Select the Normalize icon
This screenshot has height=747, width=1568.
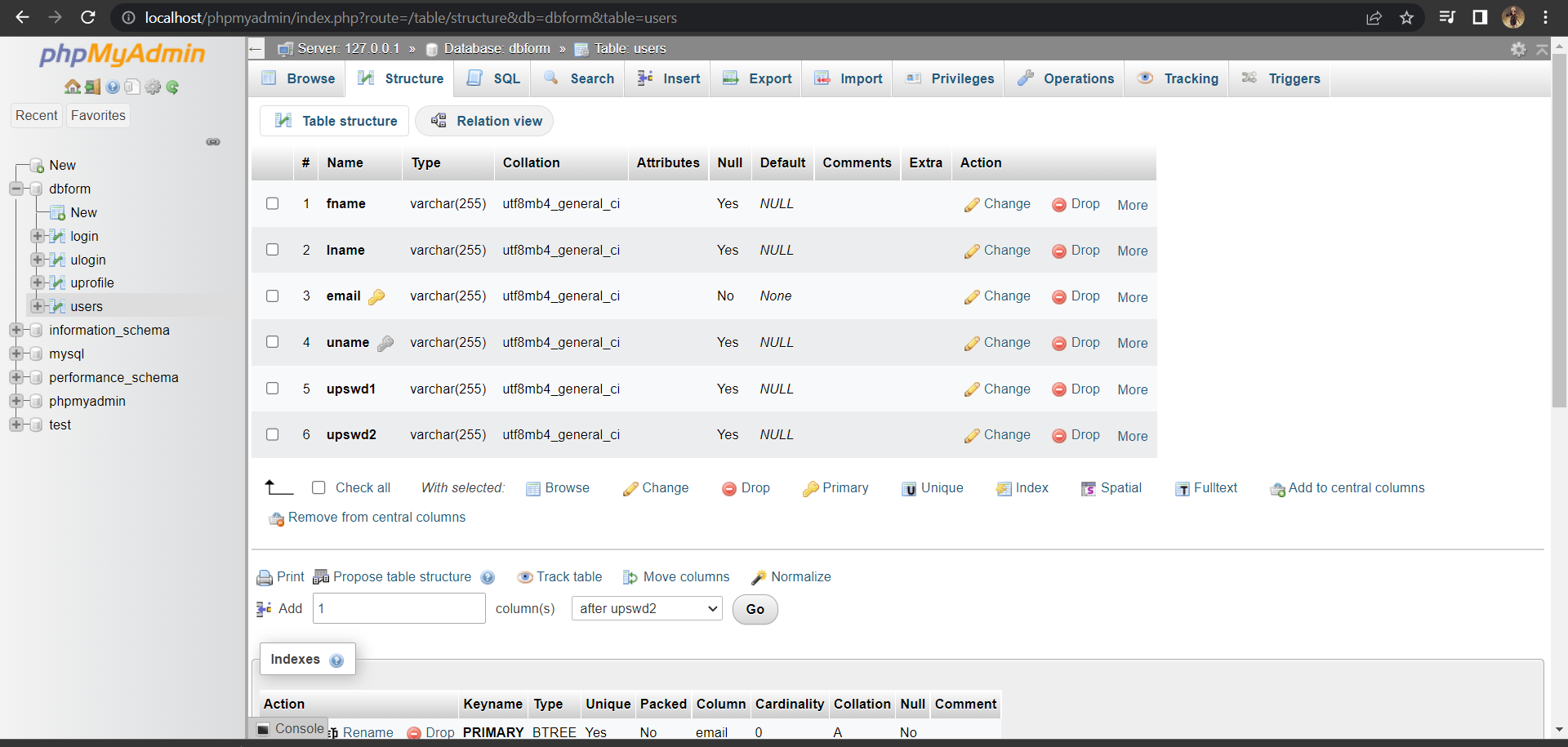(x=759, y=576)
